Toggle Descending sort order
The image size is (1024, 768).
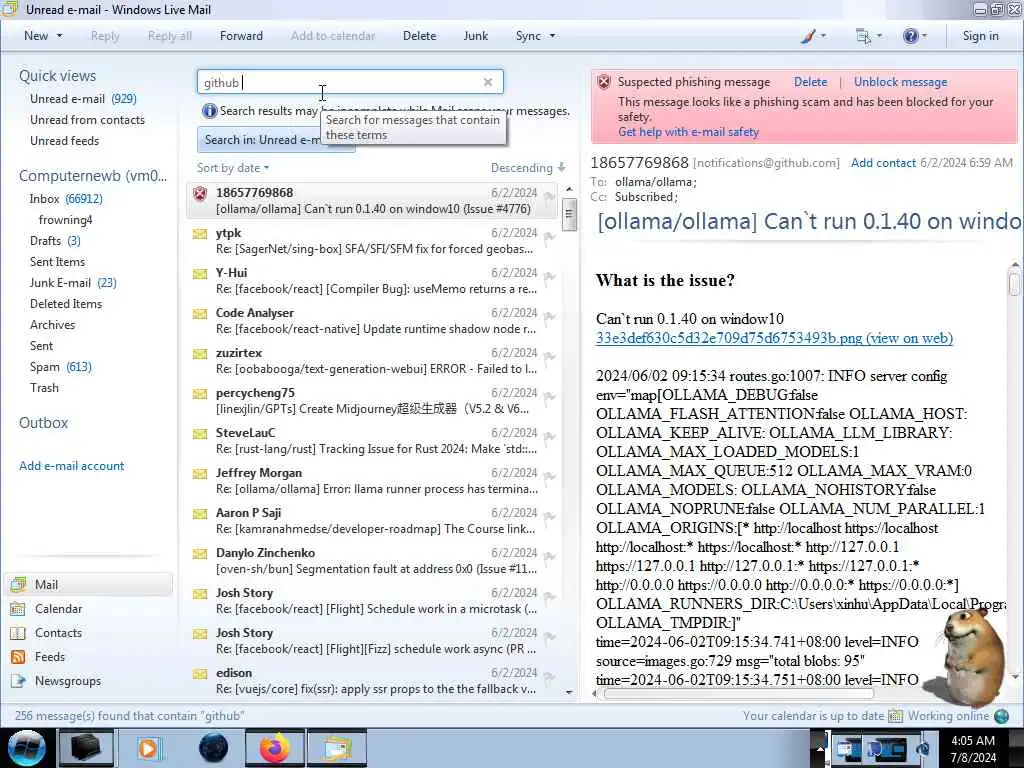[528, 168]
